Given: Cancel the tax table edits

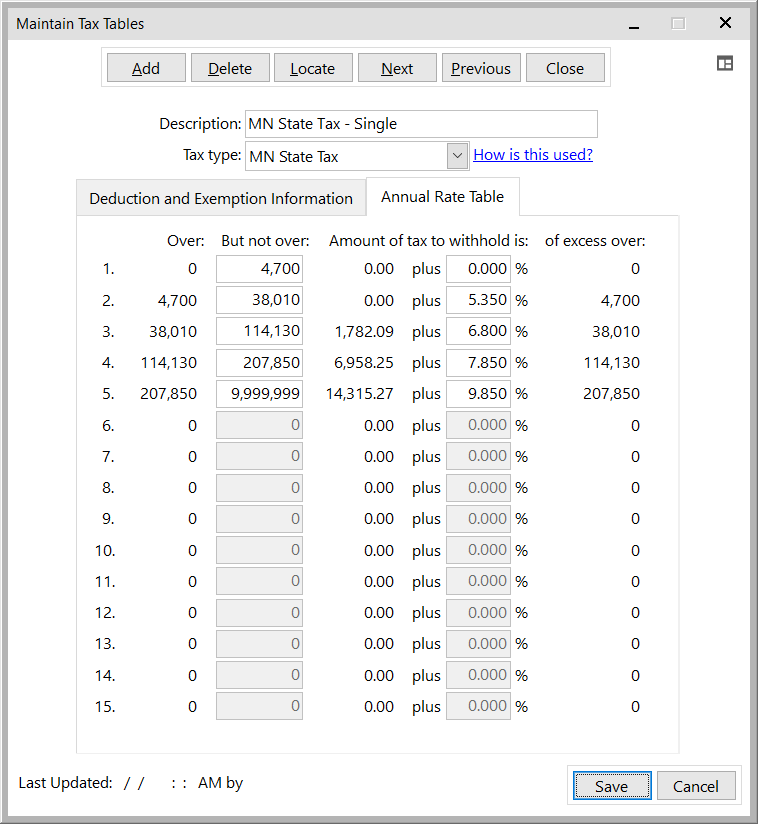Looking at the screenshot, I should pyautogui.click(x=695, y=786).
